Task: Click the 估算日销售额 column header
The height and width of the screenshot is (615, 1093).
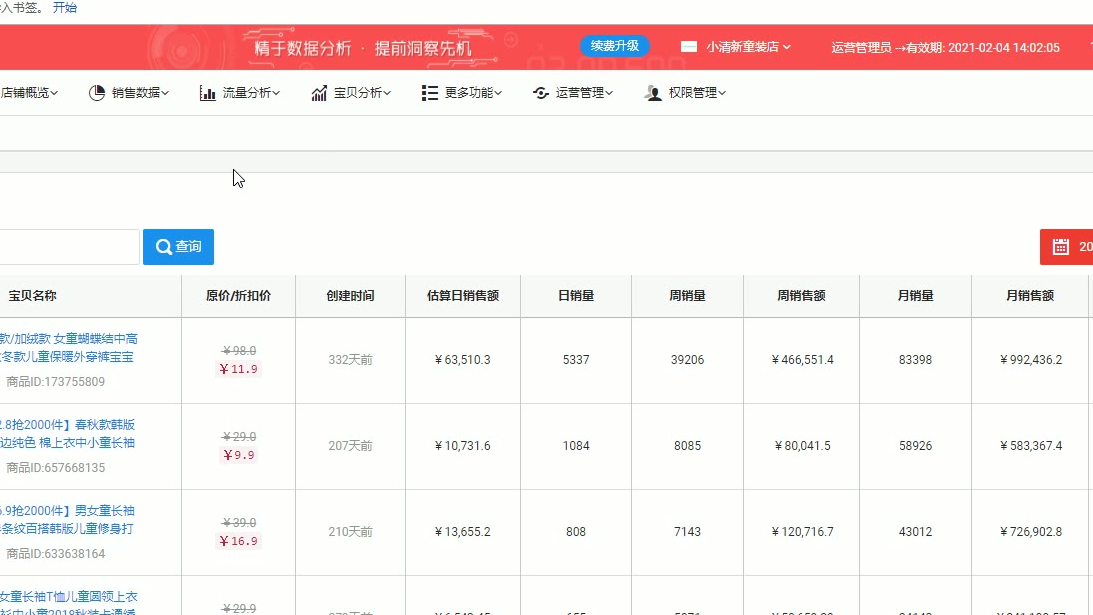Action: [462, 296]
